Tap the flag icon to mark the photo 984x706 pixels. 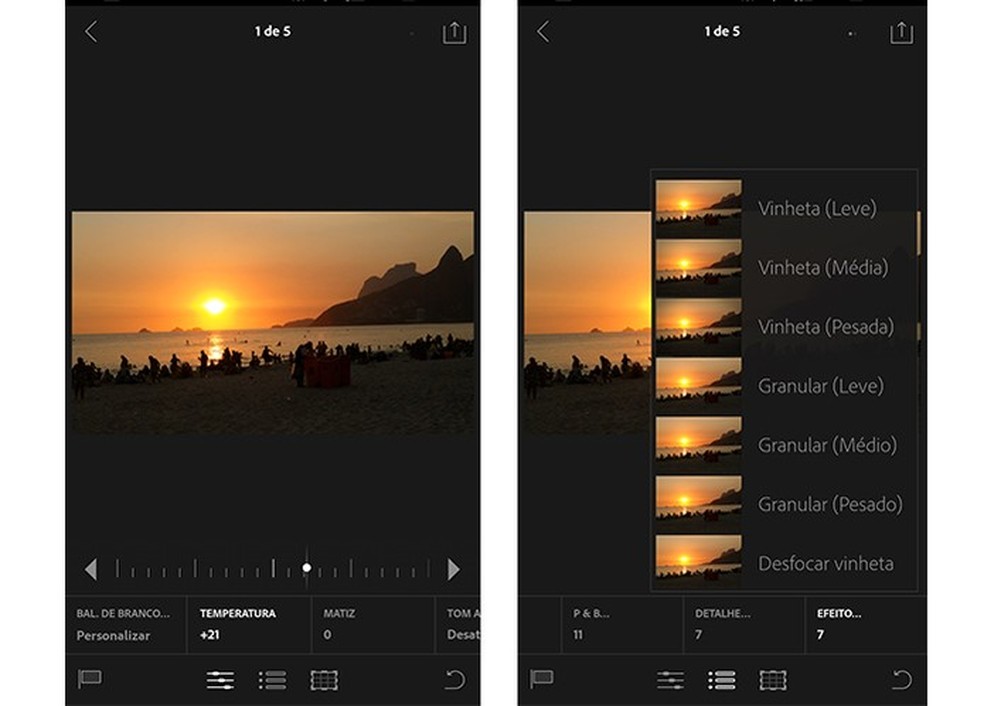[x=91, y=679]
